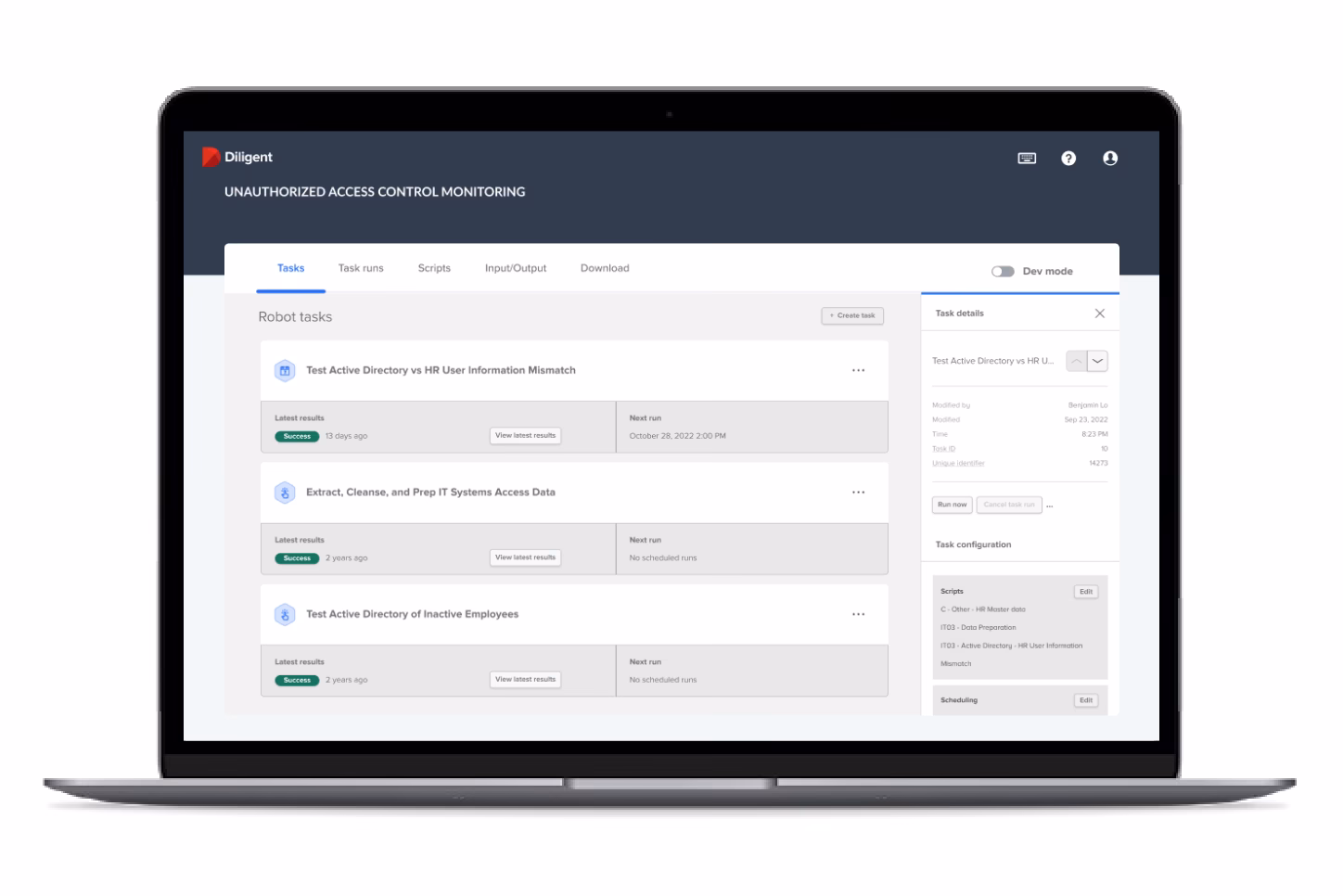Switch to the Task runs tab
This screenshot has height=896, width=1343.
[x=361, y=268]
